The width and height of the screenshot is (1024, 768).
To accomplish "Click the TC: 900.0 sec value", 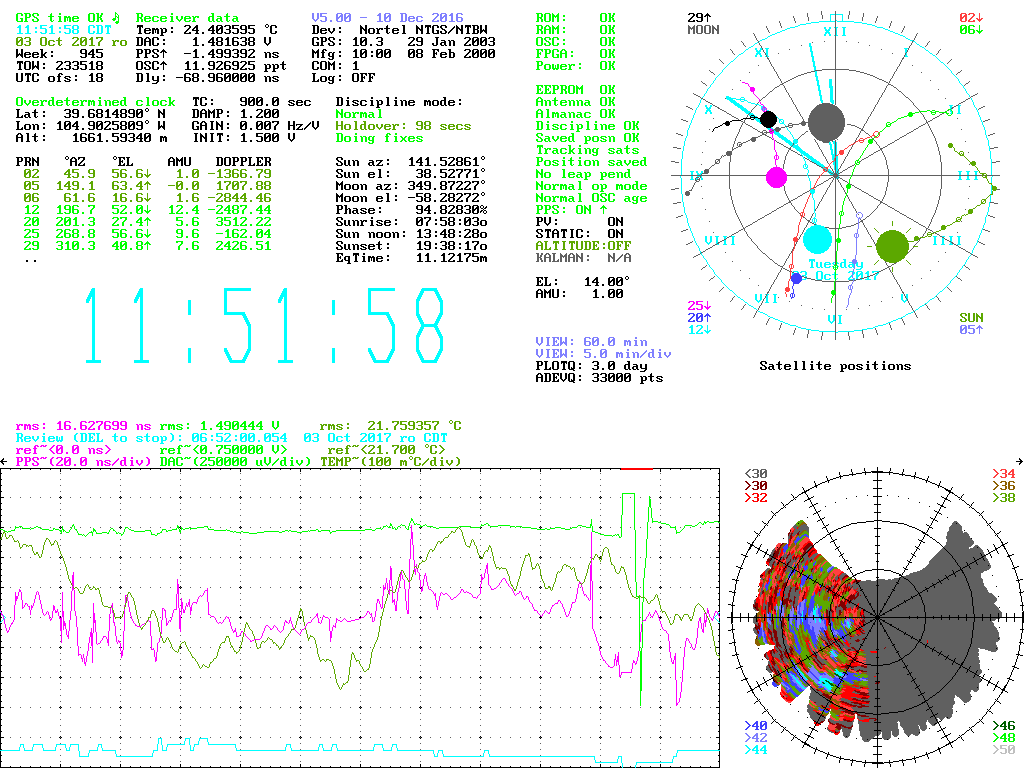I will [x=251, y=102].
